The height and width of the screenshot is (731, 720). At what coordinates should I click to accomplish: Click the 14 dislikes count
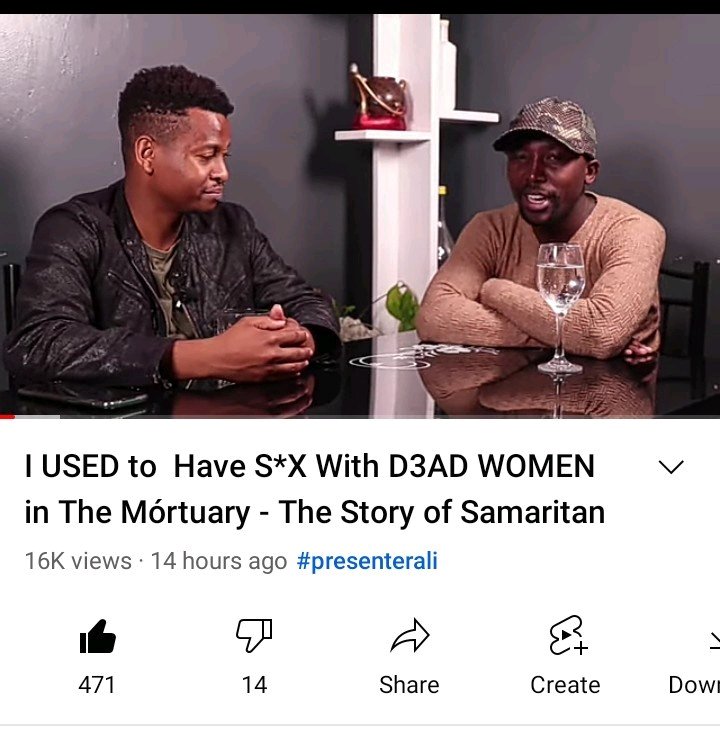tap(254, 685)
